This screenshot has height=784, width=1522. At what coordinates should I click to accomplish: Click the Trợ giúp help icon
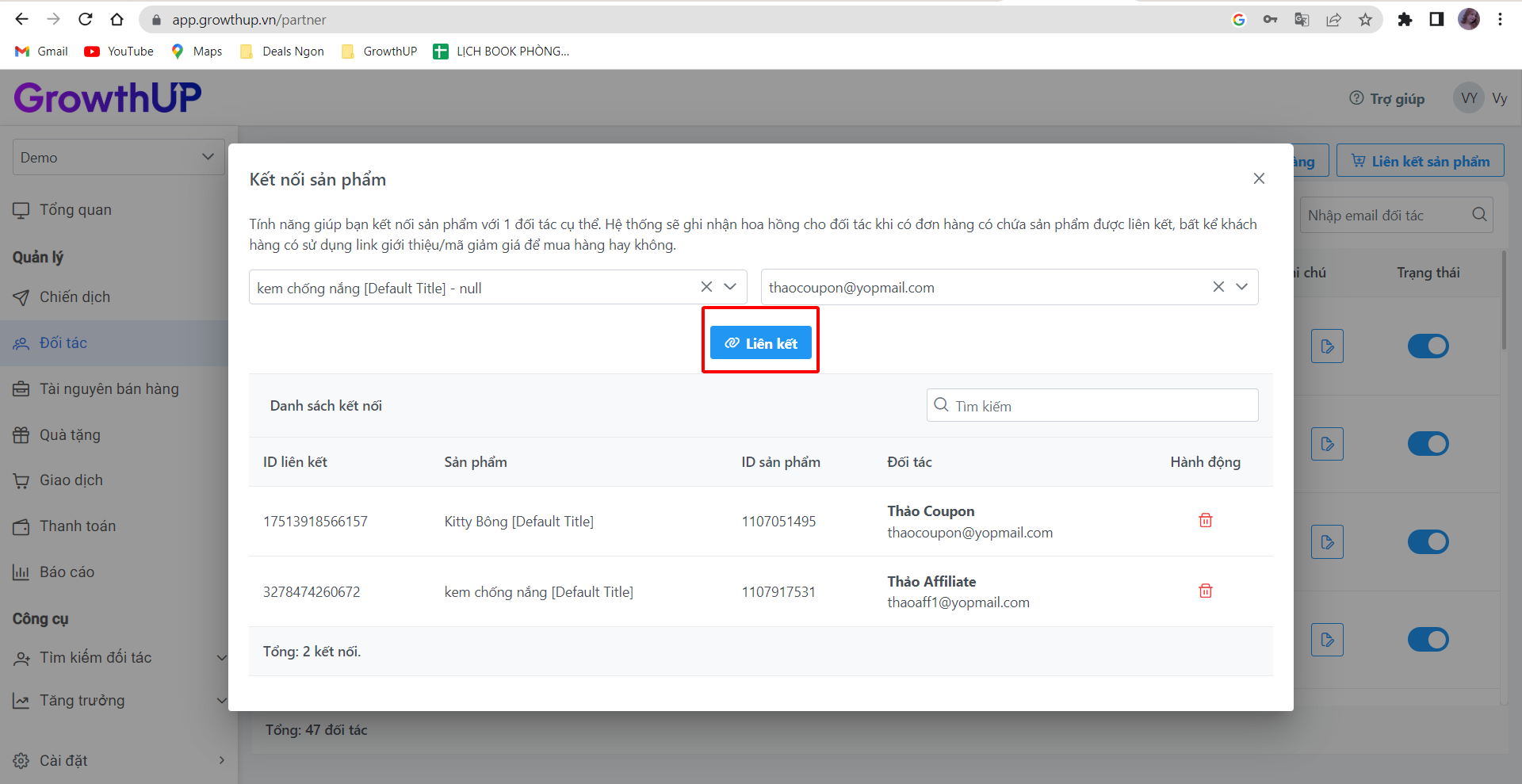(1356, 98)
